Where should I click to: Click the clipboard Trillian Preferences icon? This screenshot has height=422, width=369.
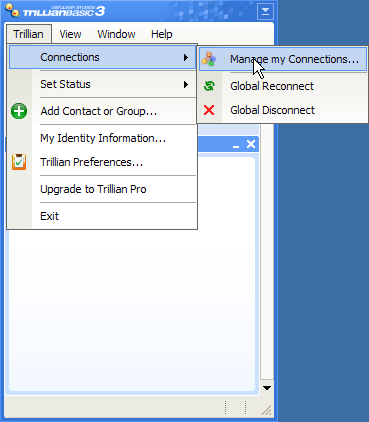point(19,162)
